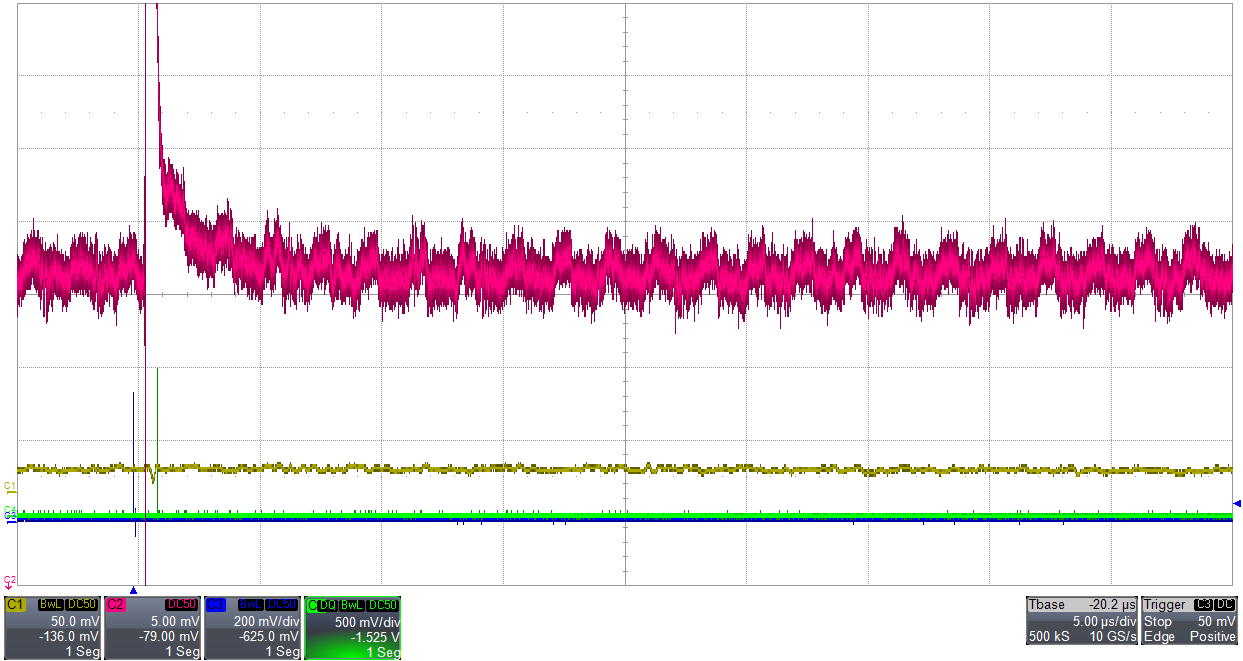1243x661 pixels.
Task: Click the -20.2 µs timebase delay
Action: click(x=1113, y=605)
